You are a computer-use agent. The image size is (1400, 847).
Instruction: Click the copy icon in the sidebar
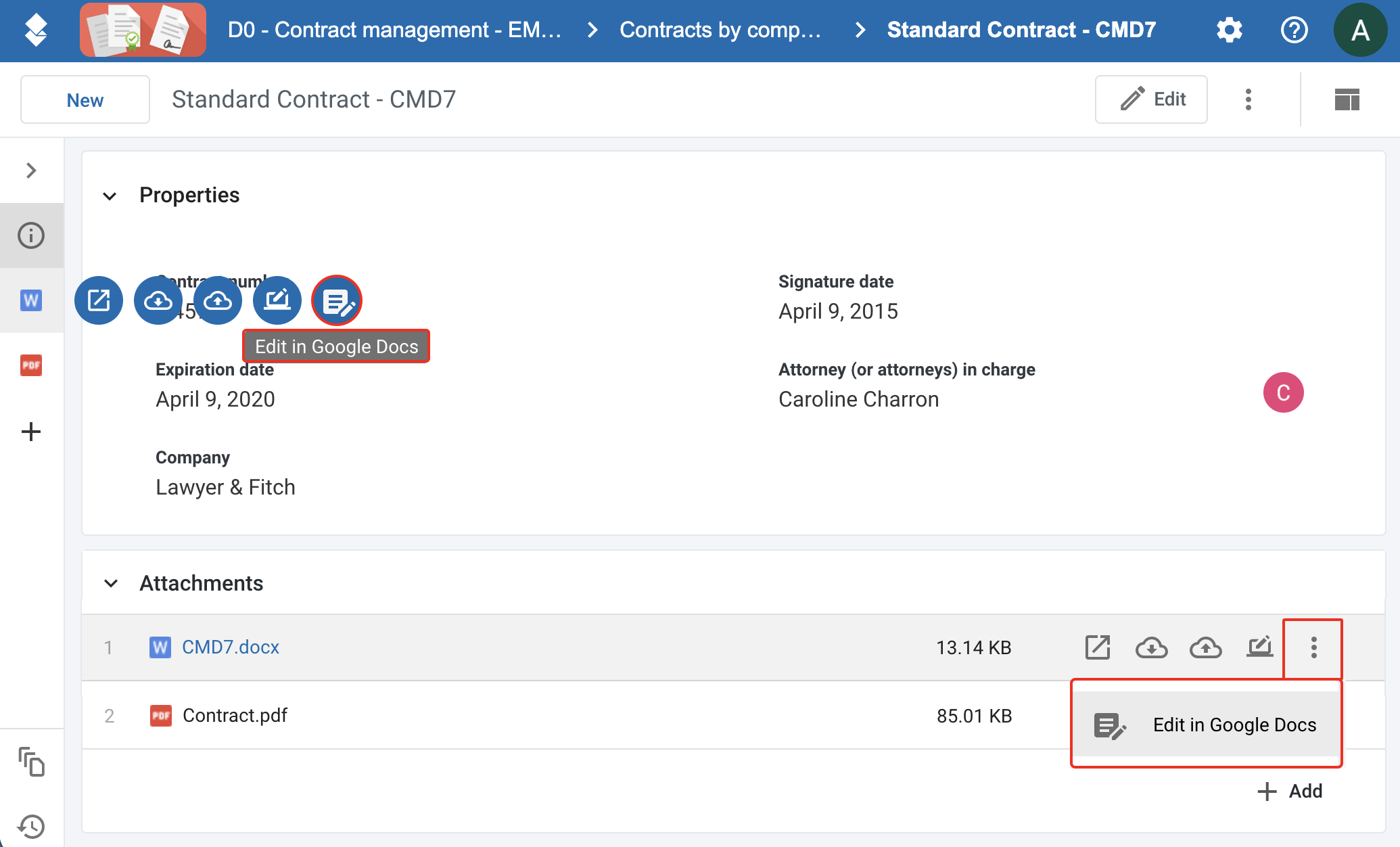pyautogui.click(x=31, y=762)
